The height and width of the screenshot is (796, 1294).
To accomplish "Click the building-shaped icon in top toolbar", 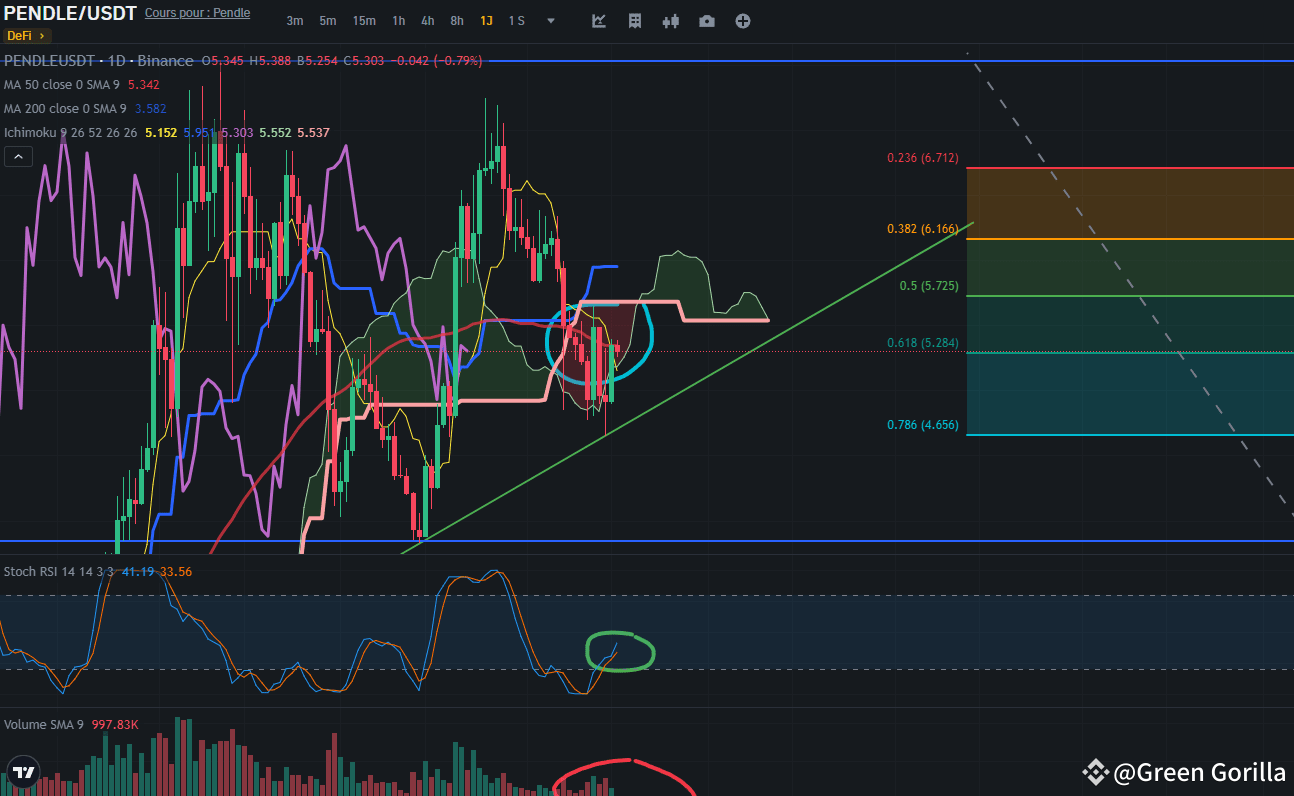I will (635, 21).
